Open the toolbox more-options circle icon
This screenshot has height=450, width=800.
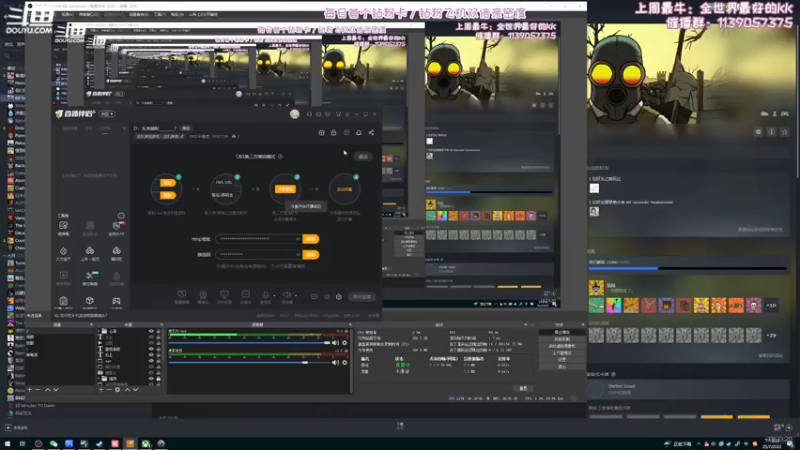(x=121, y=216)
